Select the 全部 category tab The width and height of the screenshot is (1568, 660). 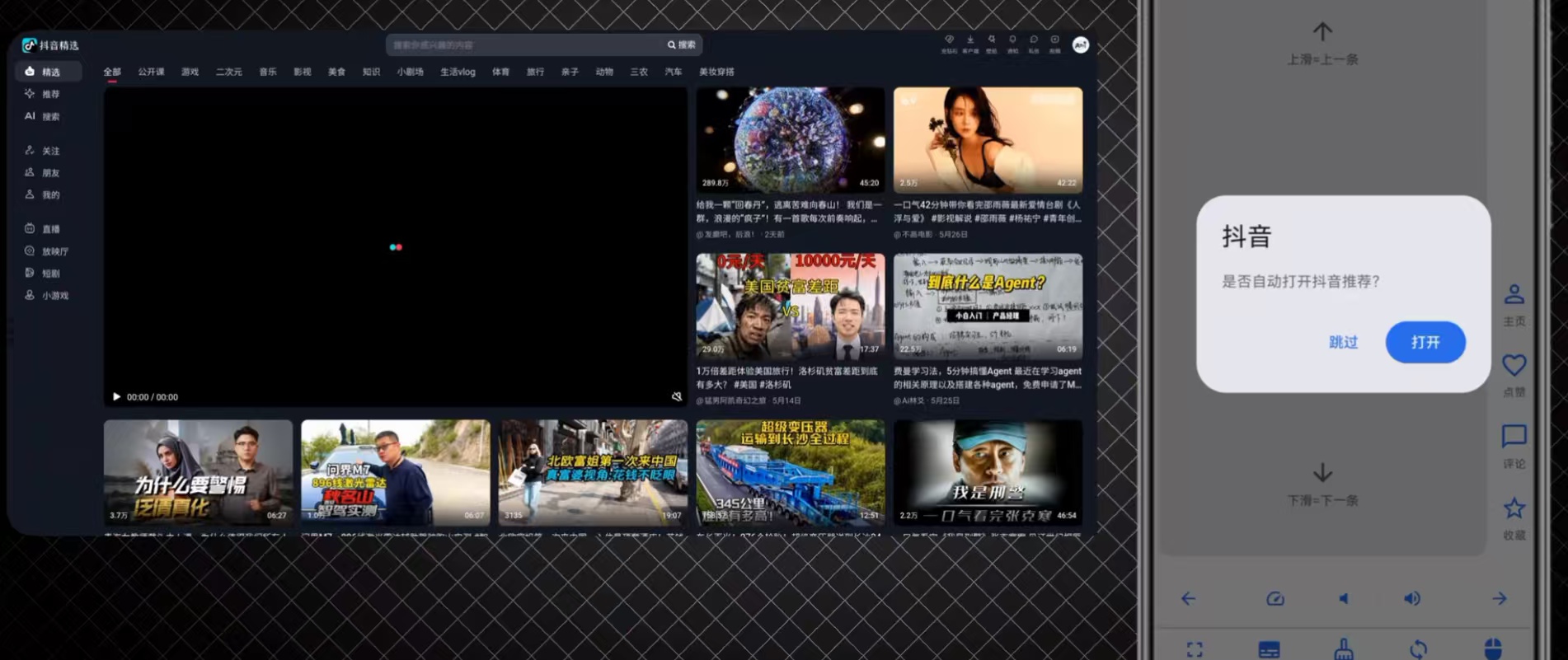(x=112, y=72)
